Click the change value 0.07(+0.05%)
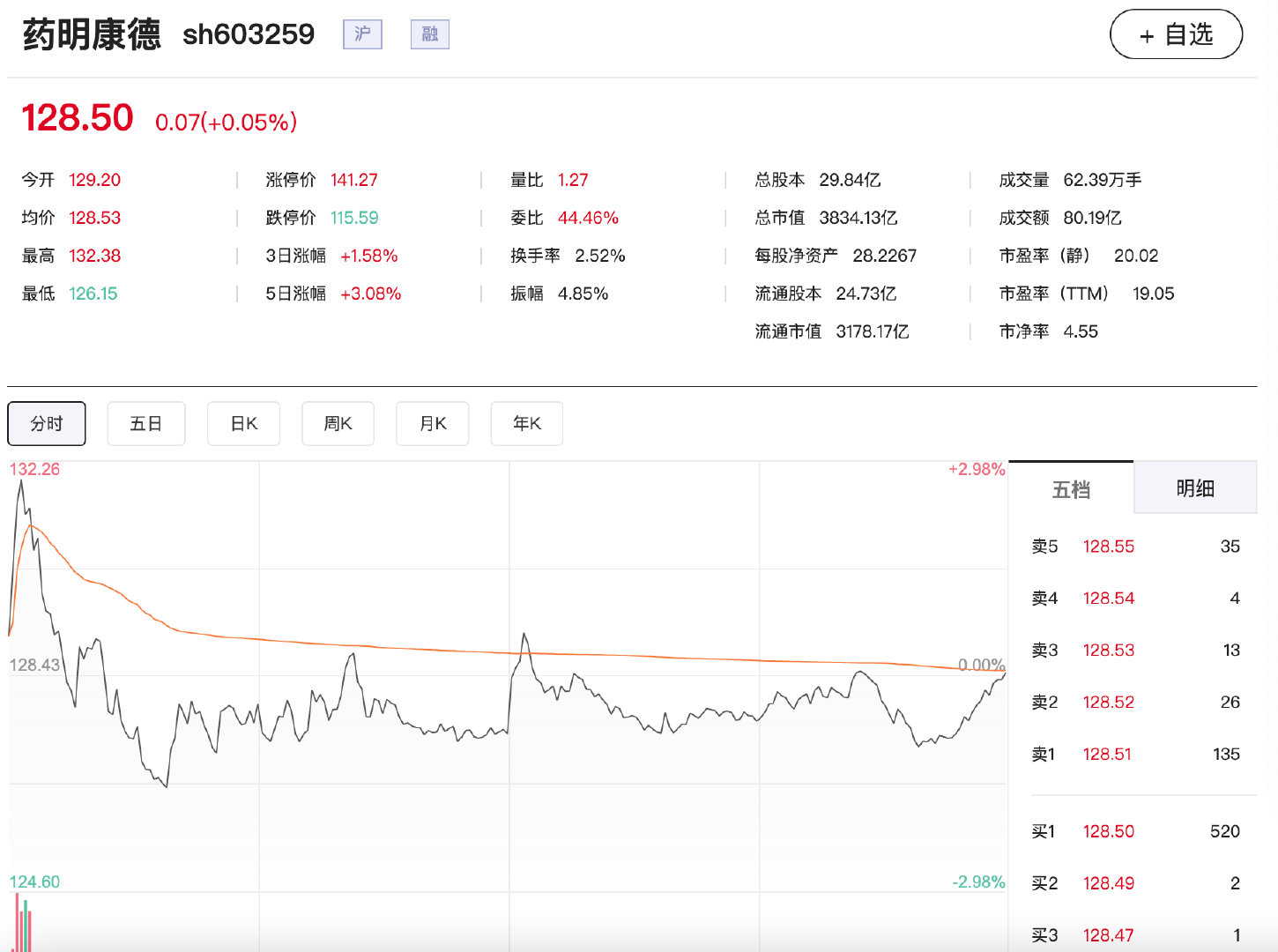This screenshot has width=1278, height=952. (226, 122)
